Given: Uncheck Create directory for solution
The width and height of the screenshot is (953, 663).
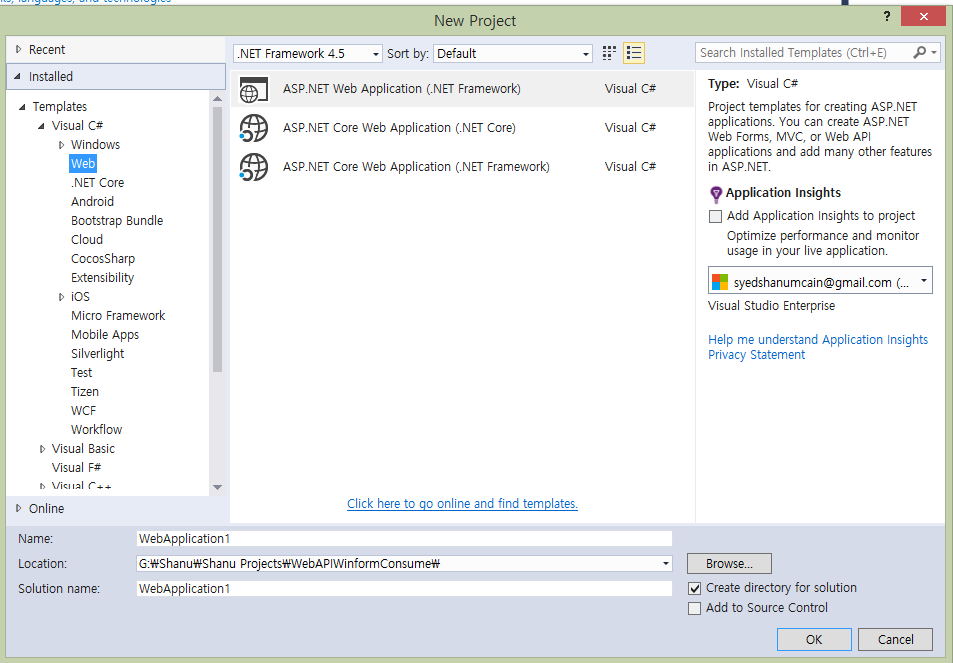Looking at the screenshot, I should (694, 588).
